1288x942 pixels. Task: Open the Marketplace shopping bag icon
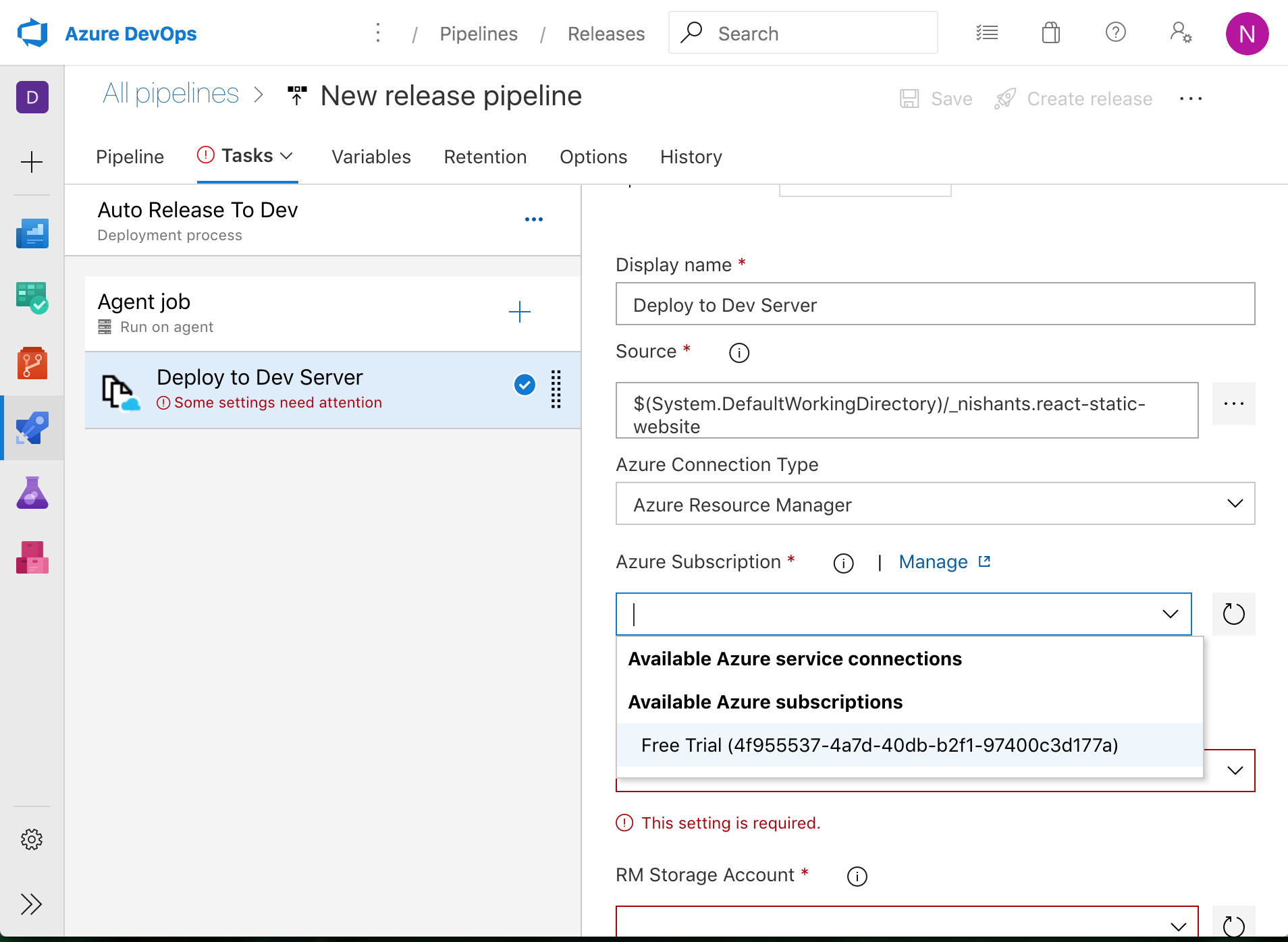[1051, 32]
